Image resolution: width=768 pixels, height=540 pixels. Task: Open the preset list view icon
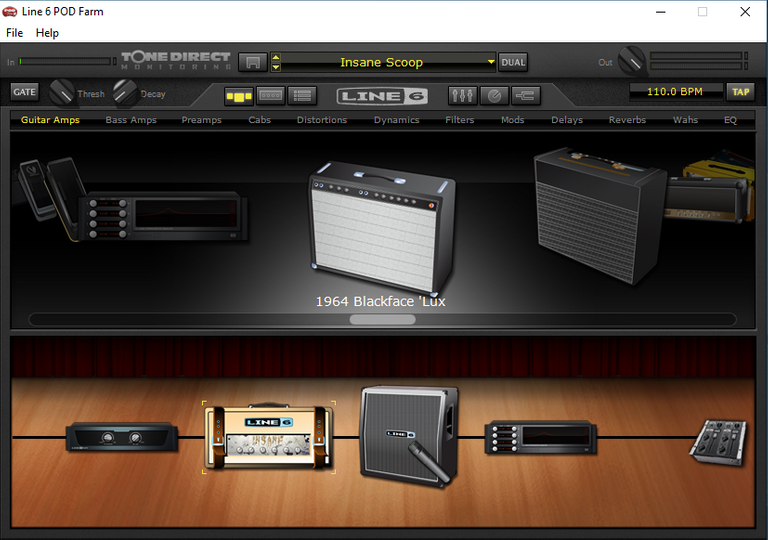tap(302, 96)
